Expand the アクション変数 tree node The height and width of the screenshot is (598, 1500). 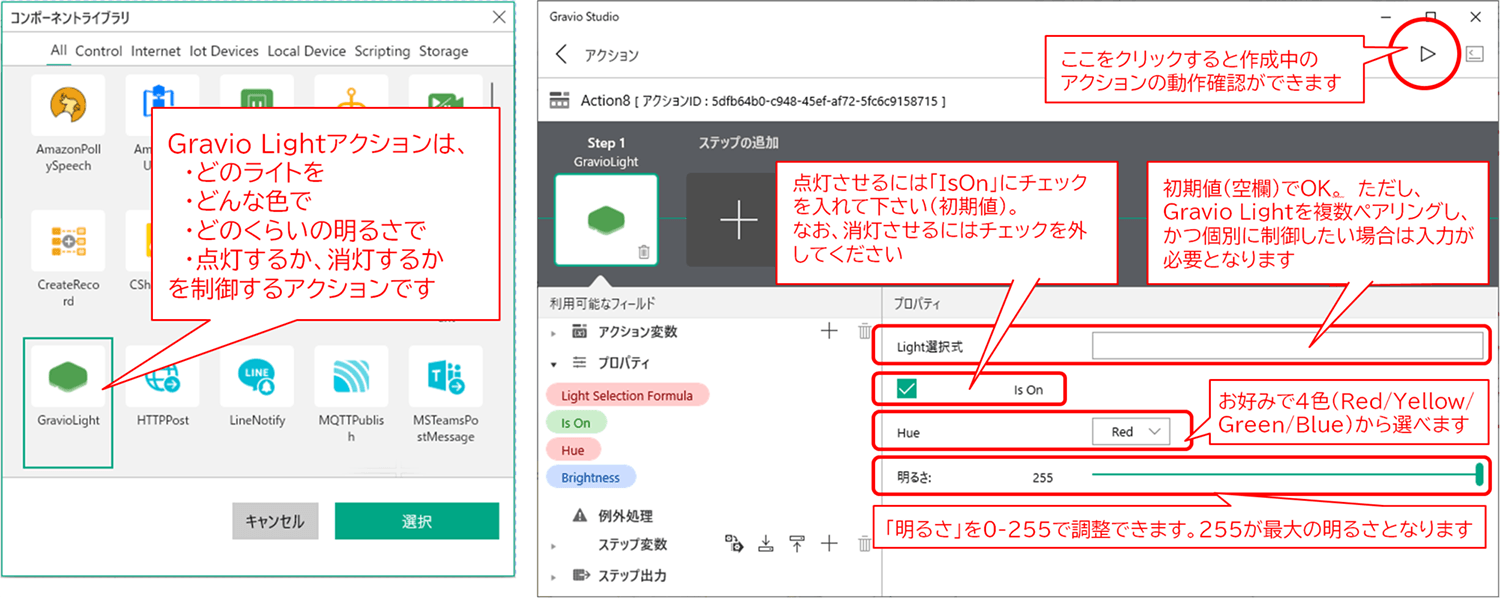point(554,332)
